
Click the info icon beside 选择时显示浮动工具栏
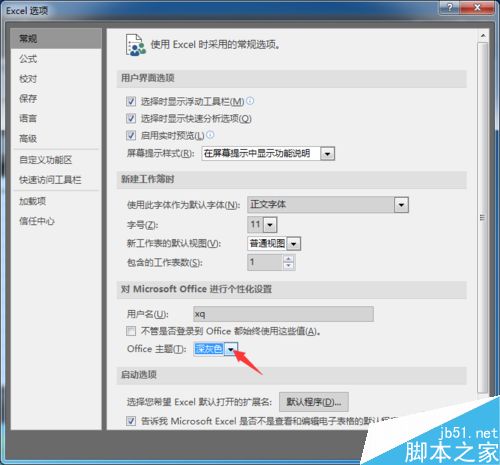(250, 101)
